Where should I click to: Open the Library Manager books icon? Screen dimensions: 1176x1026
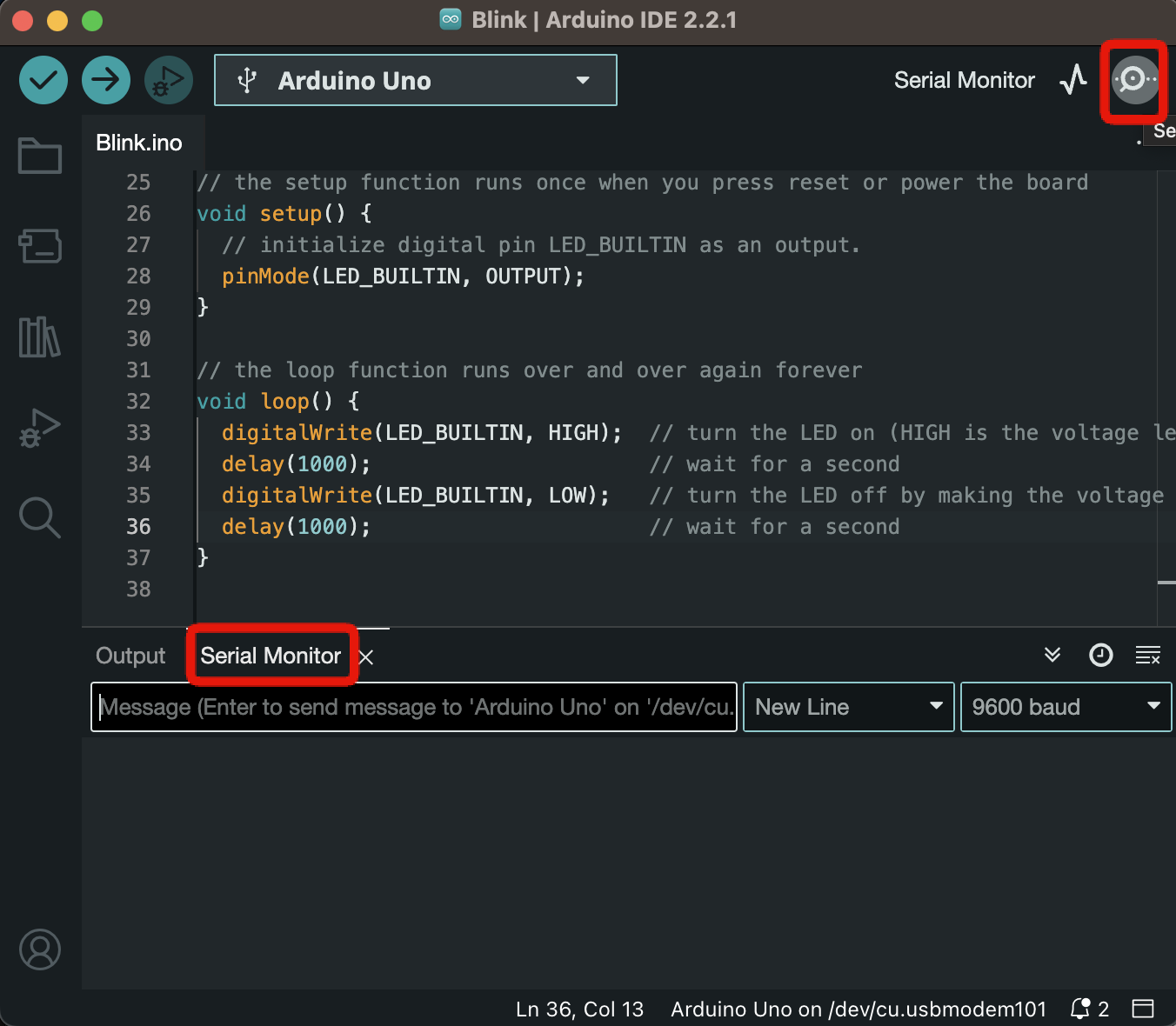(x=40, y=336)
